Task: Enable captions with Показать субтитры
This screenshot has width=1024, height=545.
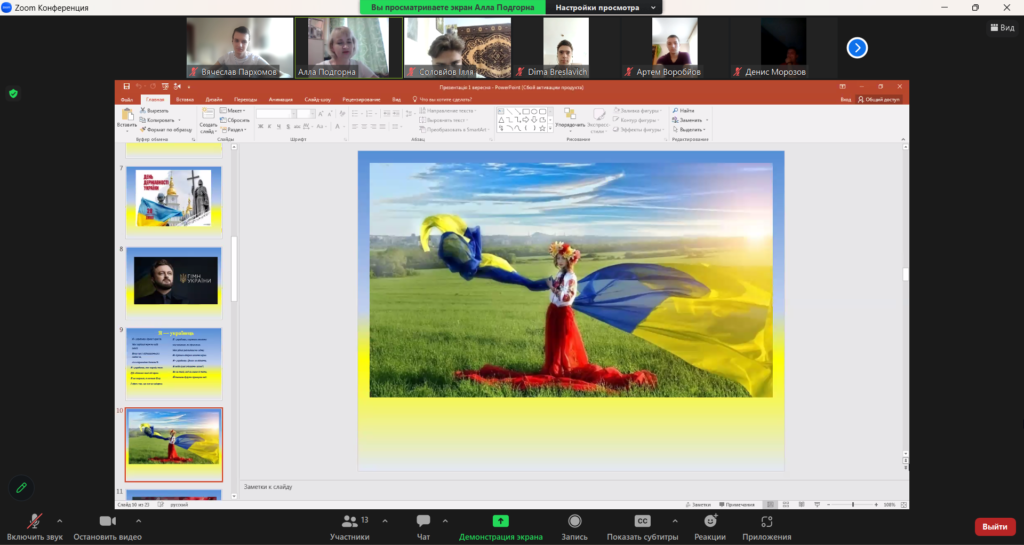Action: click(x=643, y=527)
